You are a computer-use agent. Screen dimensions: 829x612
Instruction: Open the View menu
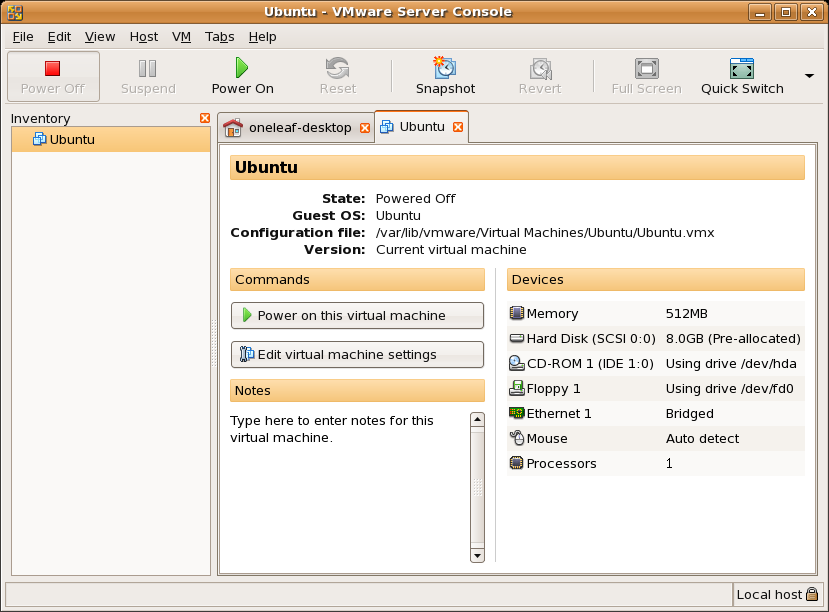100,37
